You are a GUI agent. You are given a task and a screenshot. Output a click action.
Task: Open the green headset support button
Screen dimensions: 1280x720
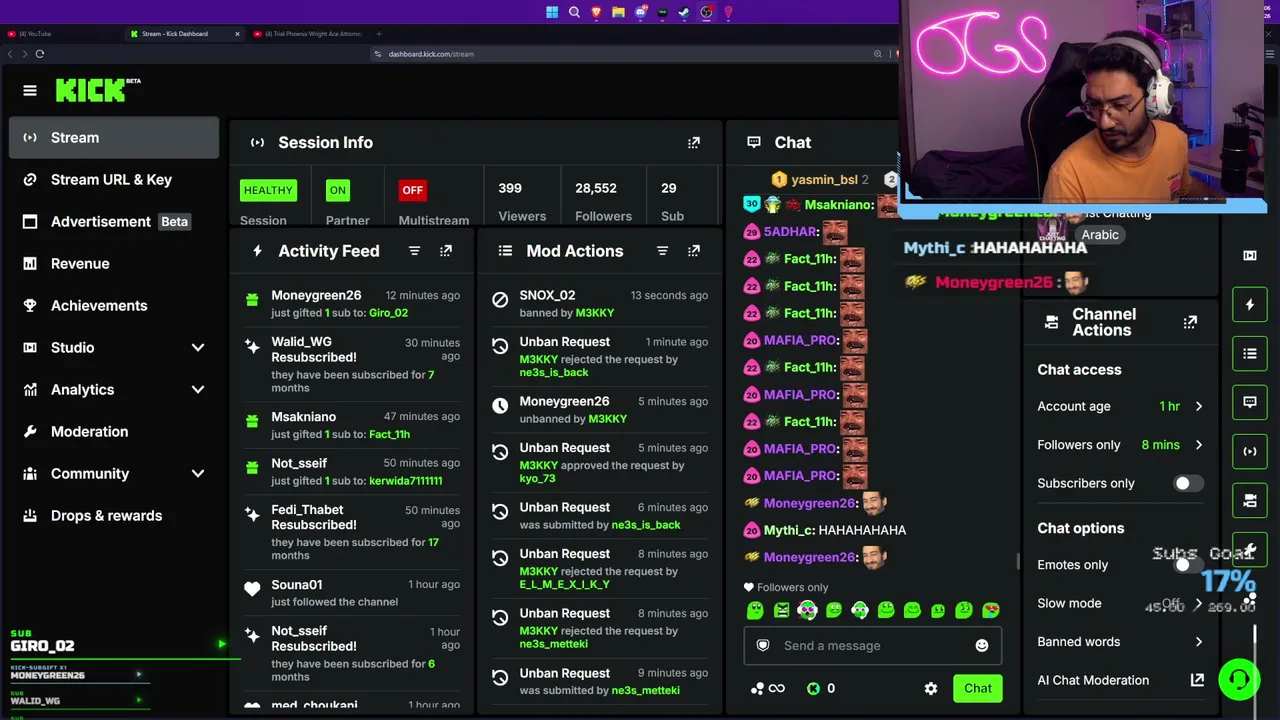point(1239,680)
